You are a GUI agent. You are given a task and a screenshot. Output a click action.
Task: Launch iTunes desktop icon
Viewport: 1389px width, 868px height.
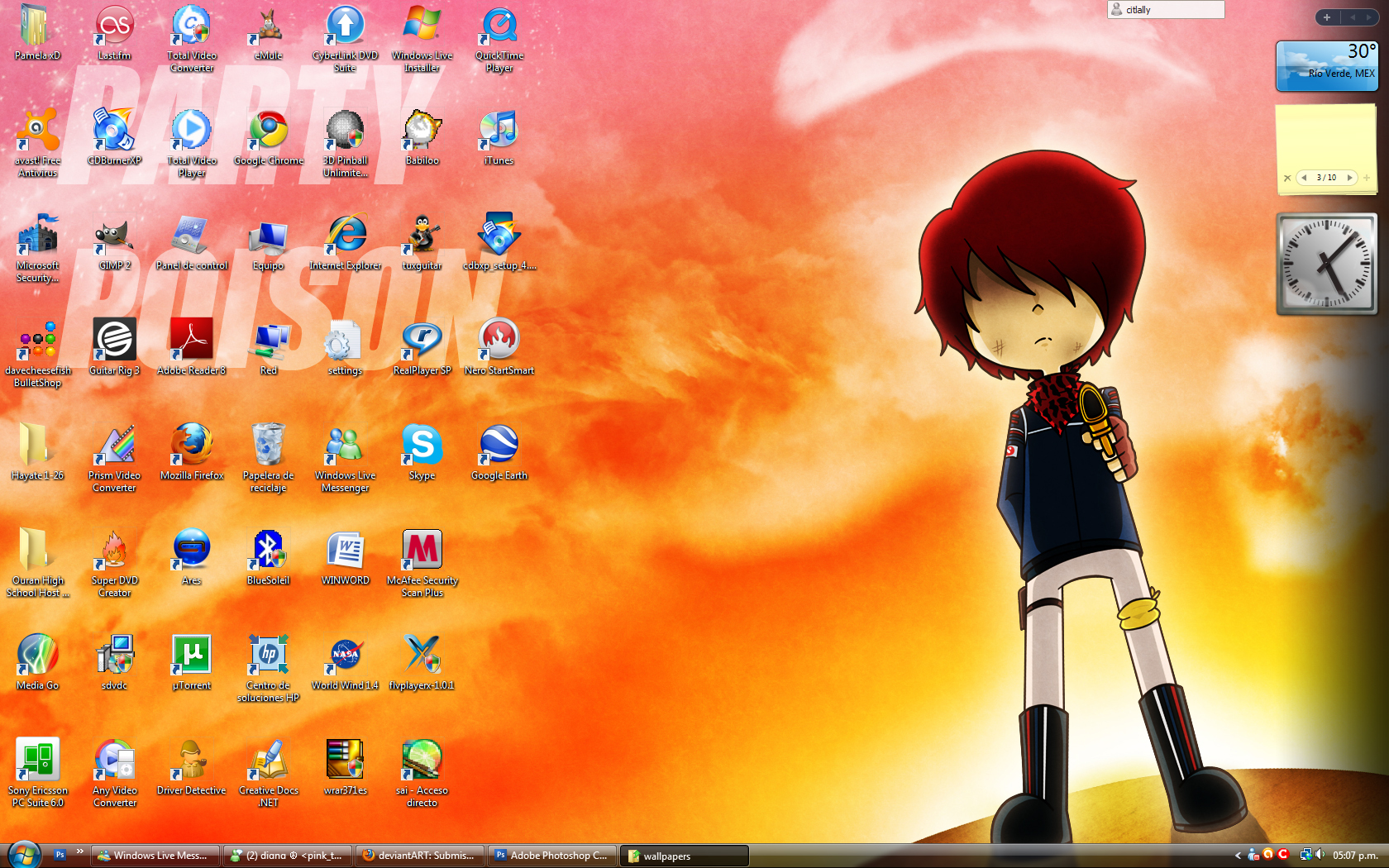pyautogui.click(x=499, y=137)
